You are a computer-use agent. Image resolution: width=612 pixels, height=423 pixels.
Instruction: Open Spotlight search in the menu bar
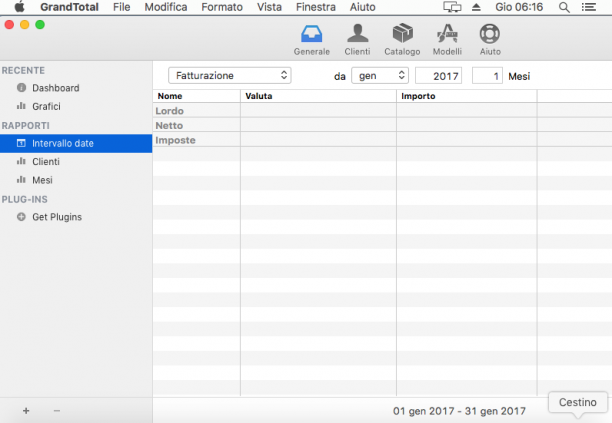pyautogui.click(x=564, y=7)
